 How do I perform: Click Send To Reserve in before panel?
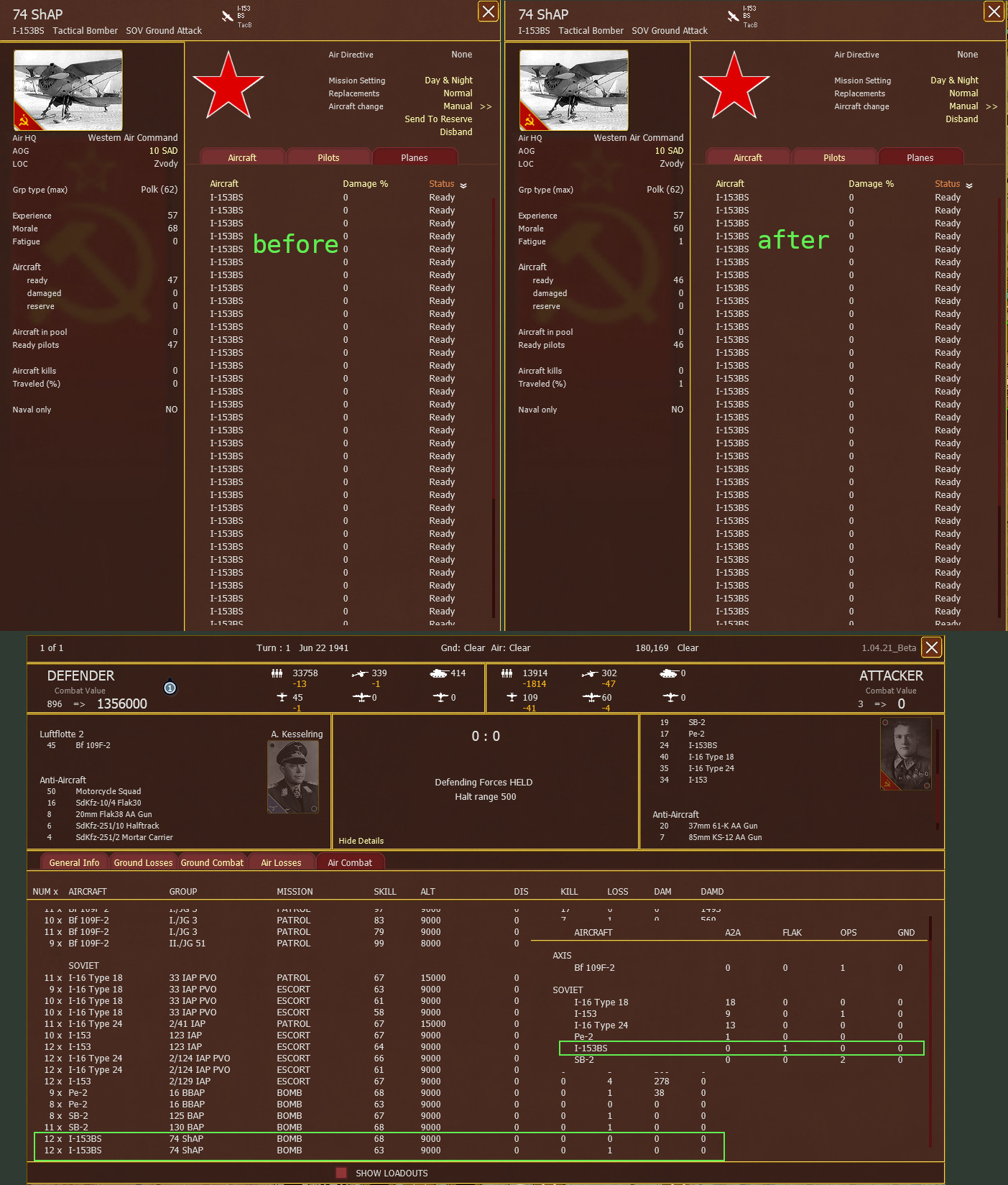[x=438, y=119]
